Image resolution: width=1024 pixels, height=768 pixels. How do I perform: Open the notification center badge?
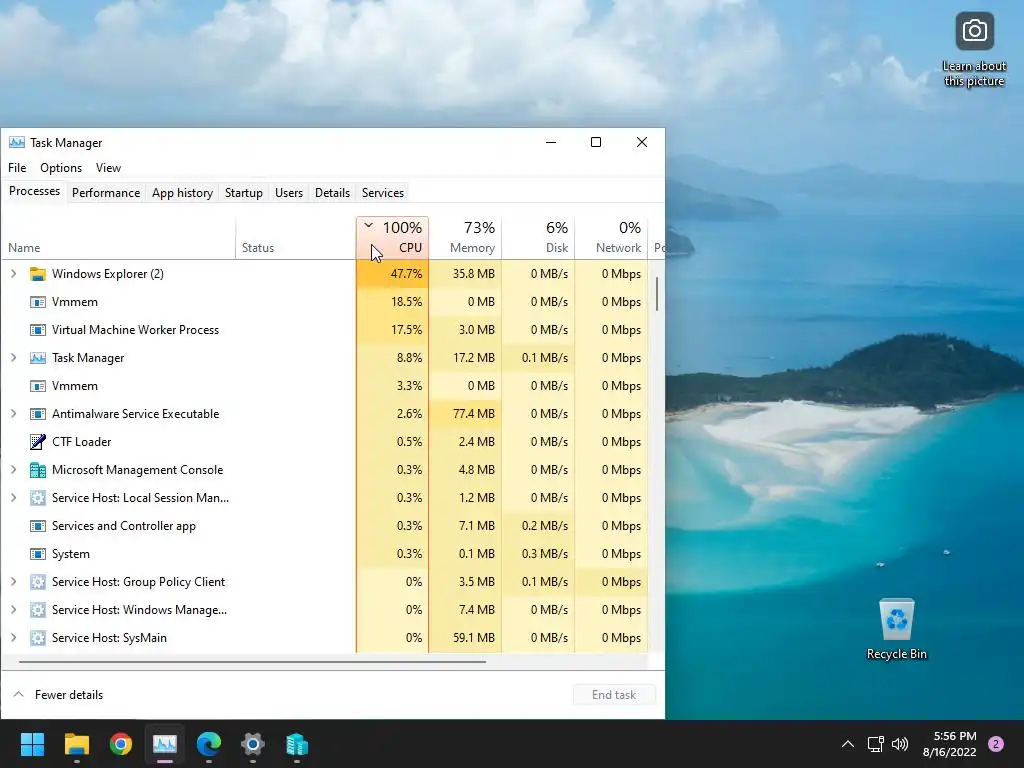(x=996, y=744)
